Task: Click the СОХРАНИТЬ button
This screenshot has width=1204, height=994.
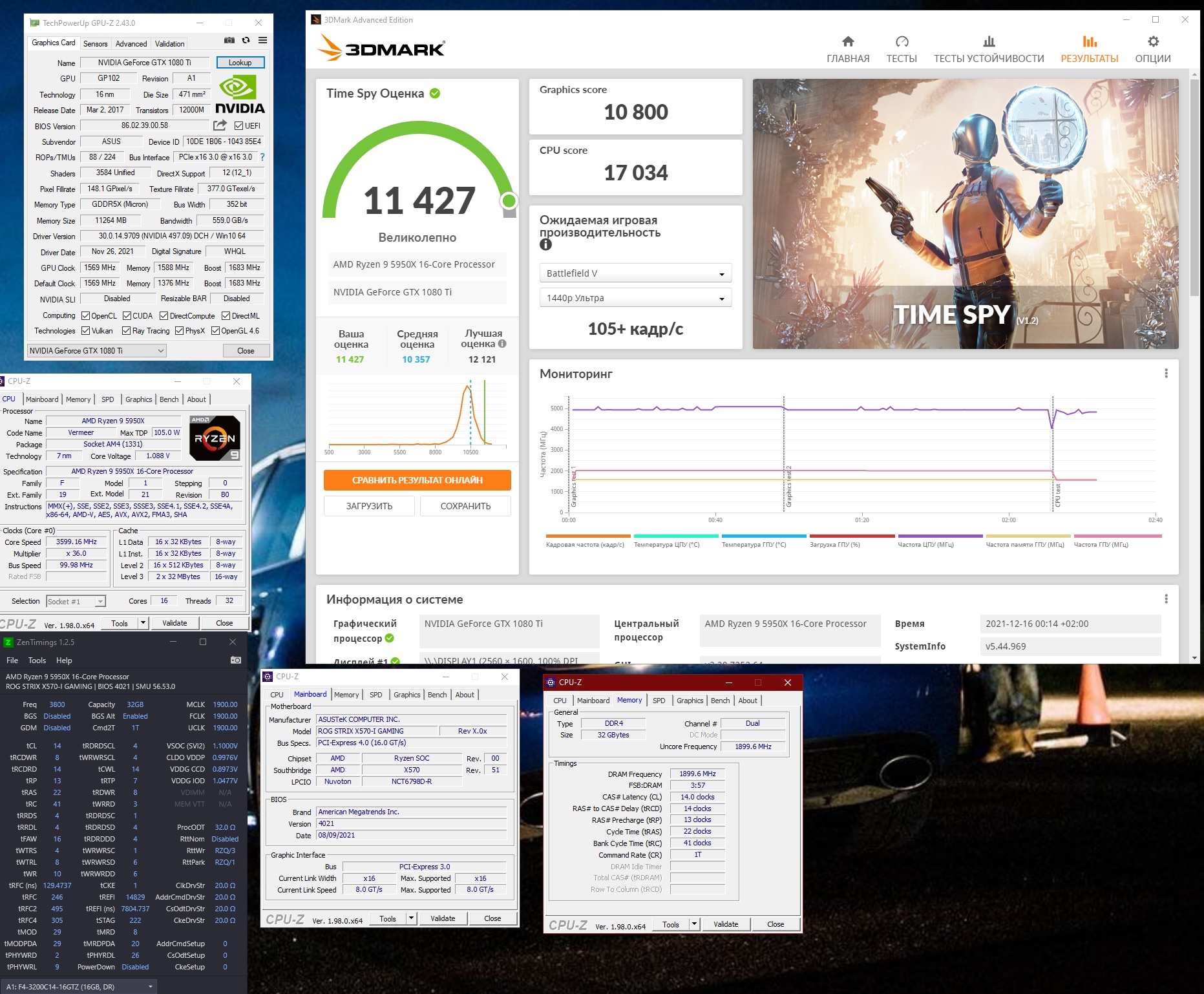Action: (465, 506)
